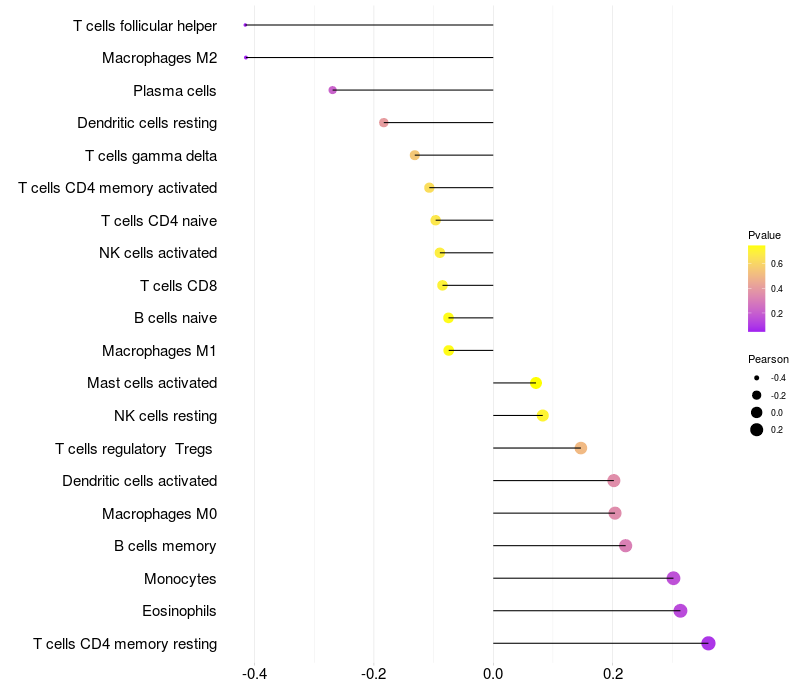
Task: Select the Eosinophils data point
Action: tap(680, 611)
